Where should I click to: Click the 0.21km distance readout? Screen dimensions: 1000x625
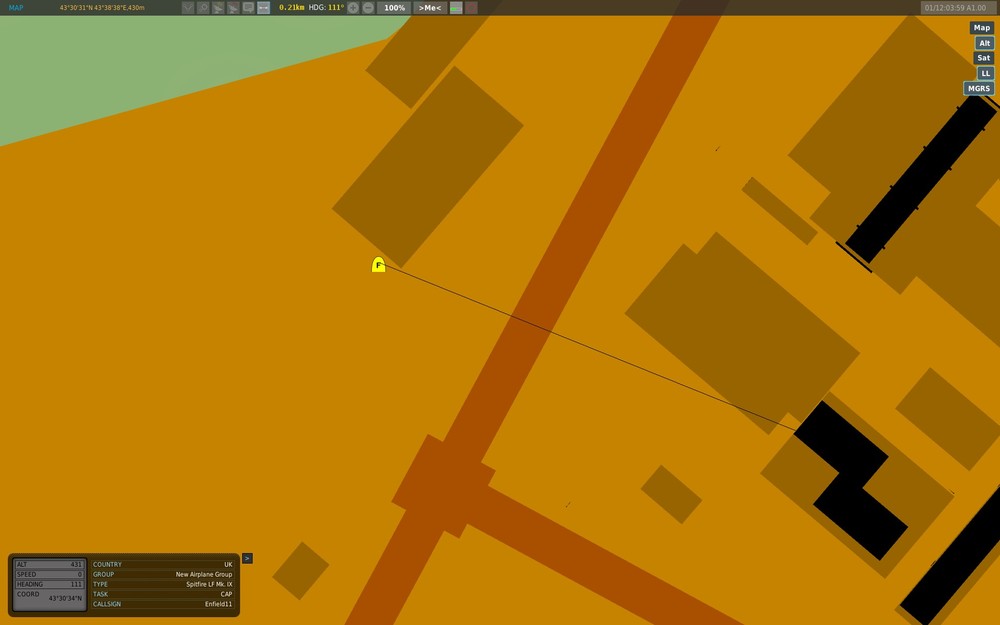(291, 8)
